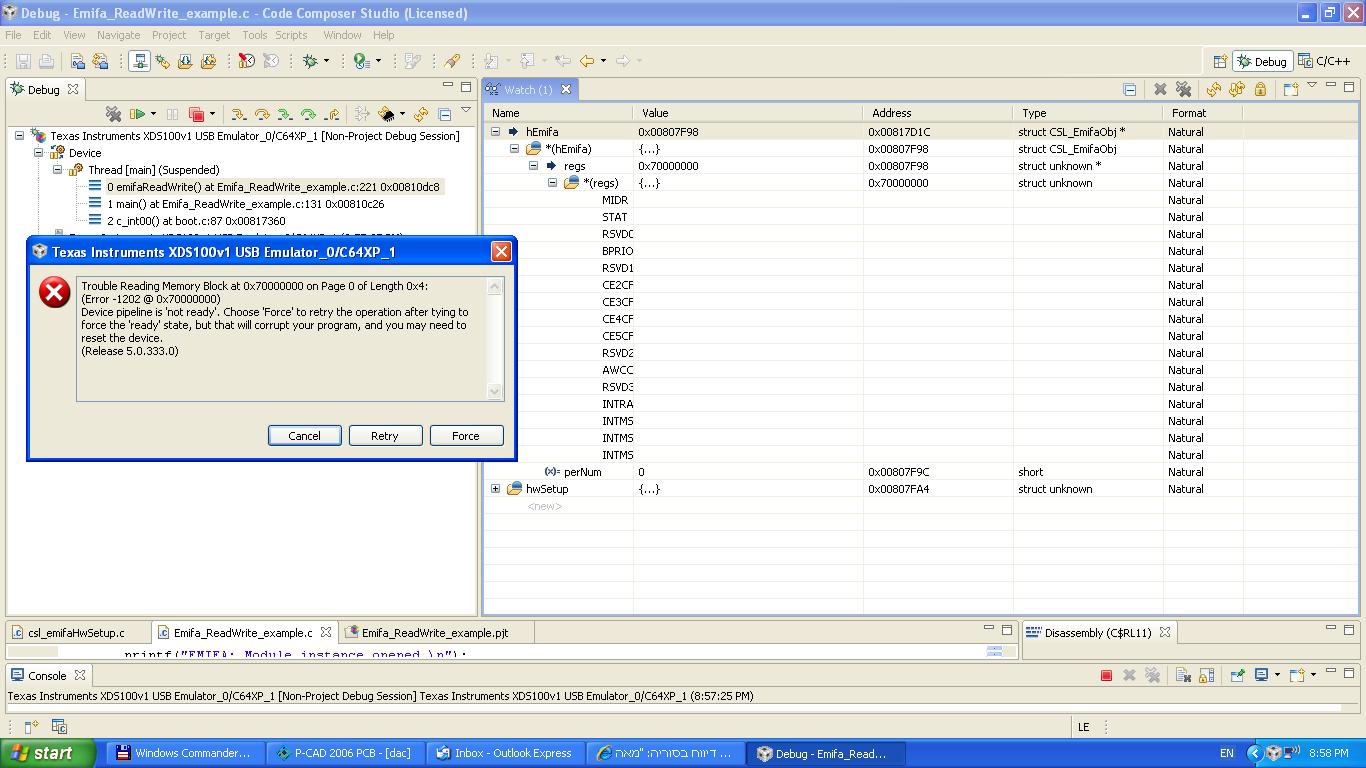Collapse the Thread [main] node in Debug tree

point(57,170)
